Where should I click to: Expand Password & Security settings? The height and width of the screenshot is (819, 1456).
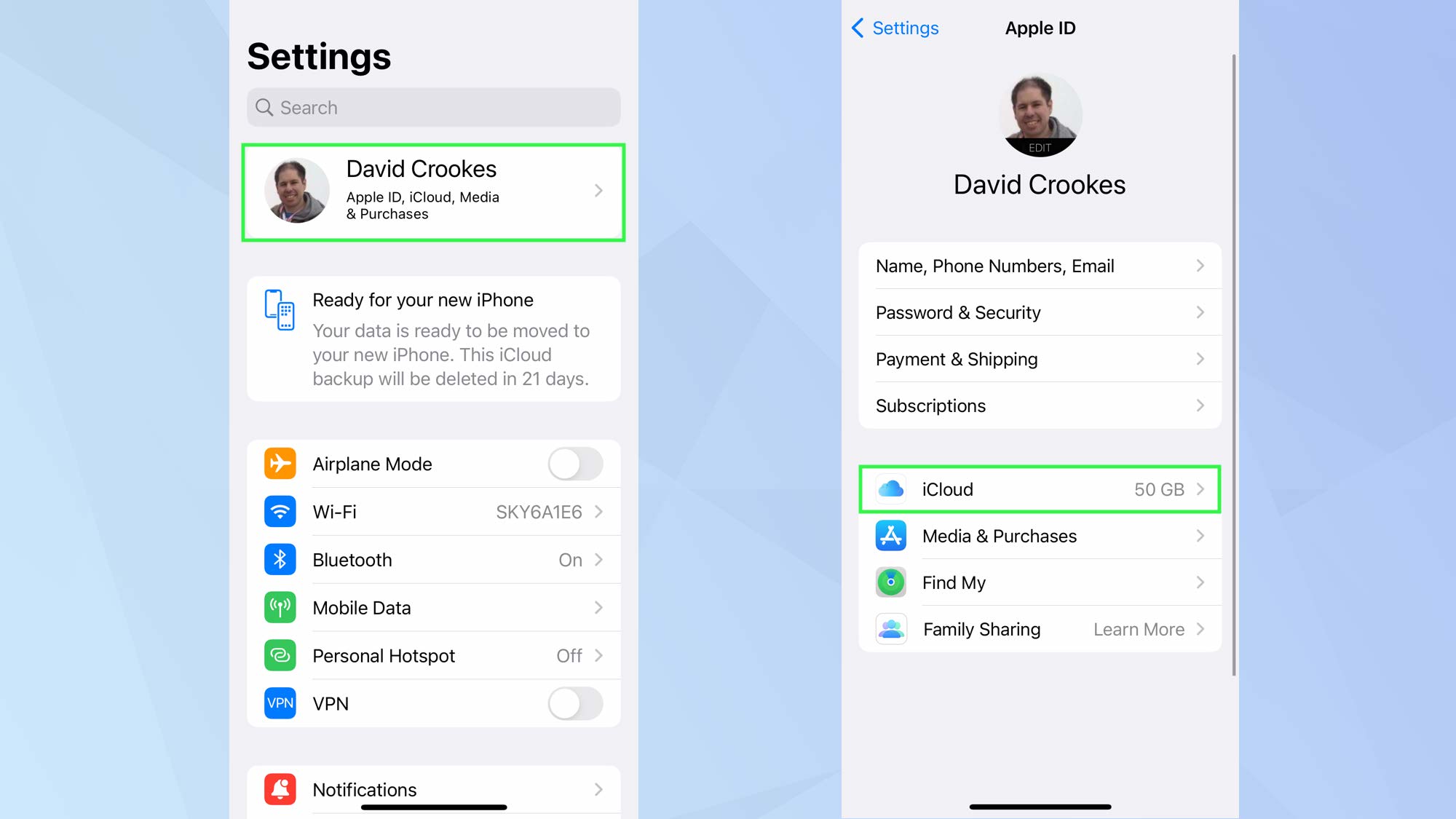point(1040,312)
